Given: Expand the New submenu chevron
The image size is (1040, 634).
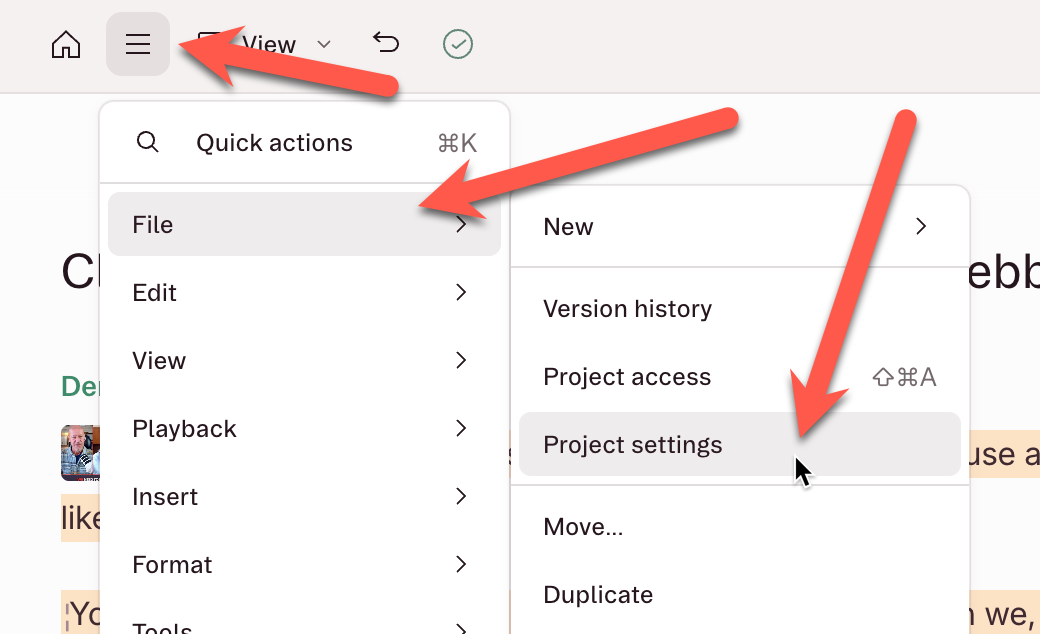Looking at the screenshot, I should pos(921,226).
